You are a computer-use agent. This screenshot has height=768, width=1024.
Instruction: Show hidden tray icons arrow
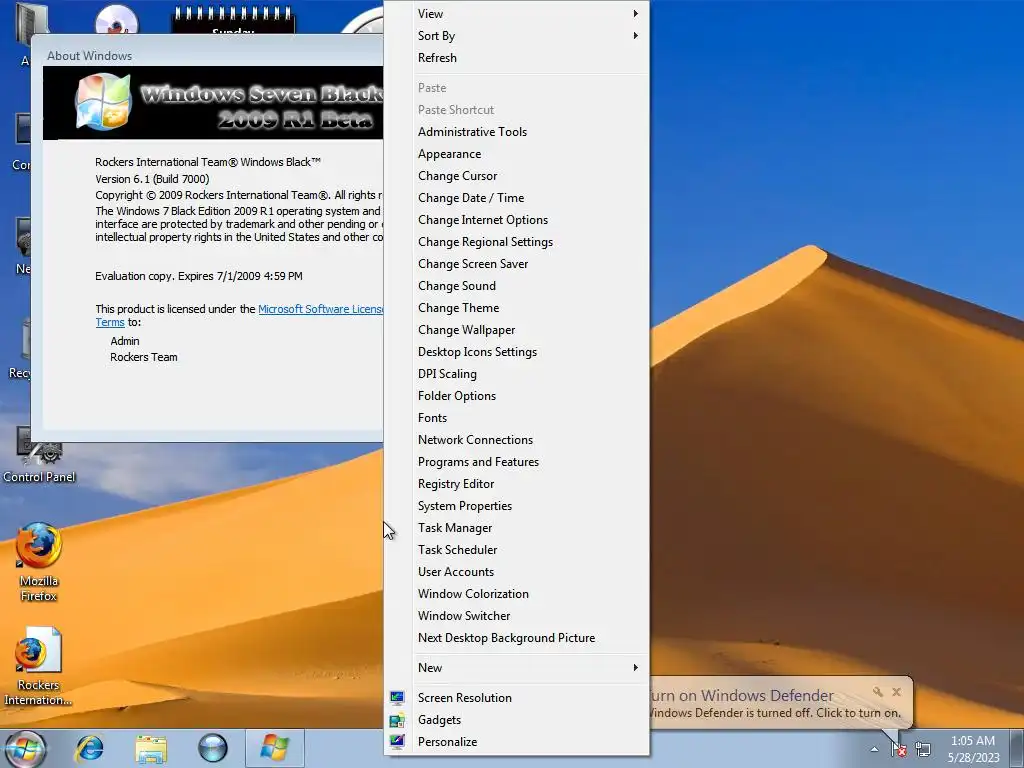tap(874, 749)
